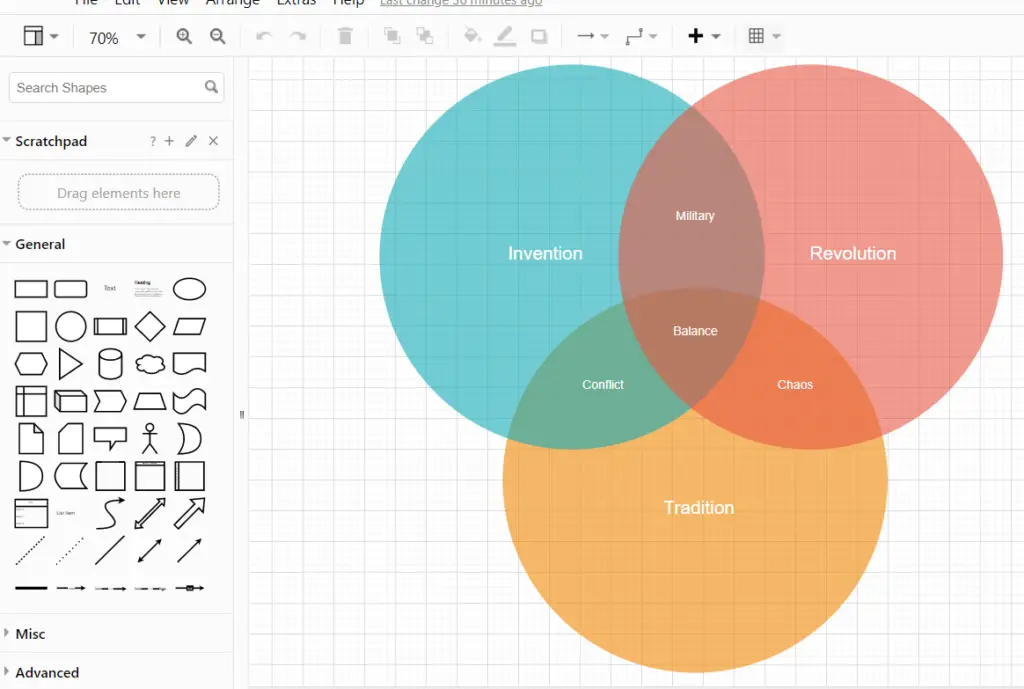
Task: Open the view panels dropdown in toolbar
Action: [x=40, y=36]
